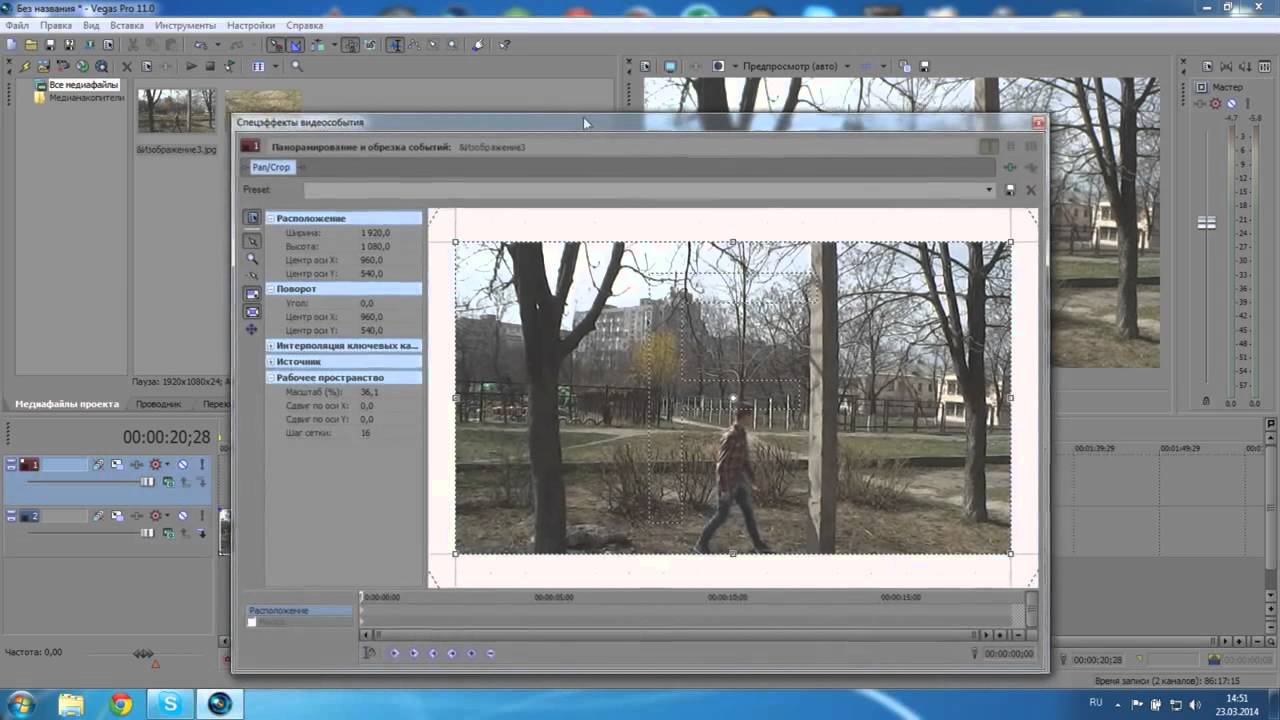Toggle Enable snapping in Pan/Crop sidebar

(252, 275)
